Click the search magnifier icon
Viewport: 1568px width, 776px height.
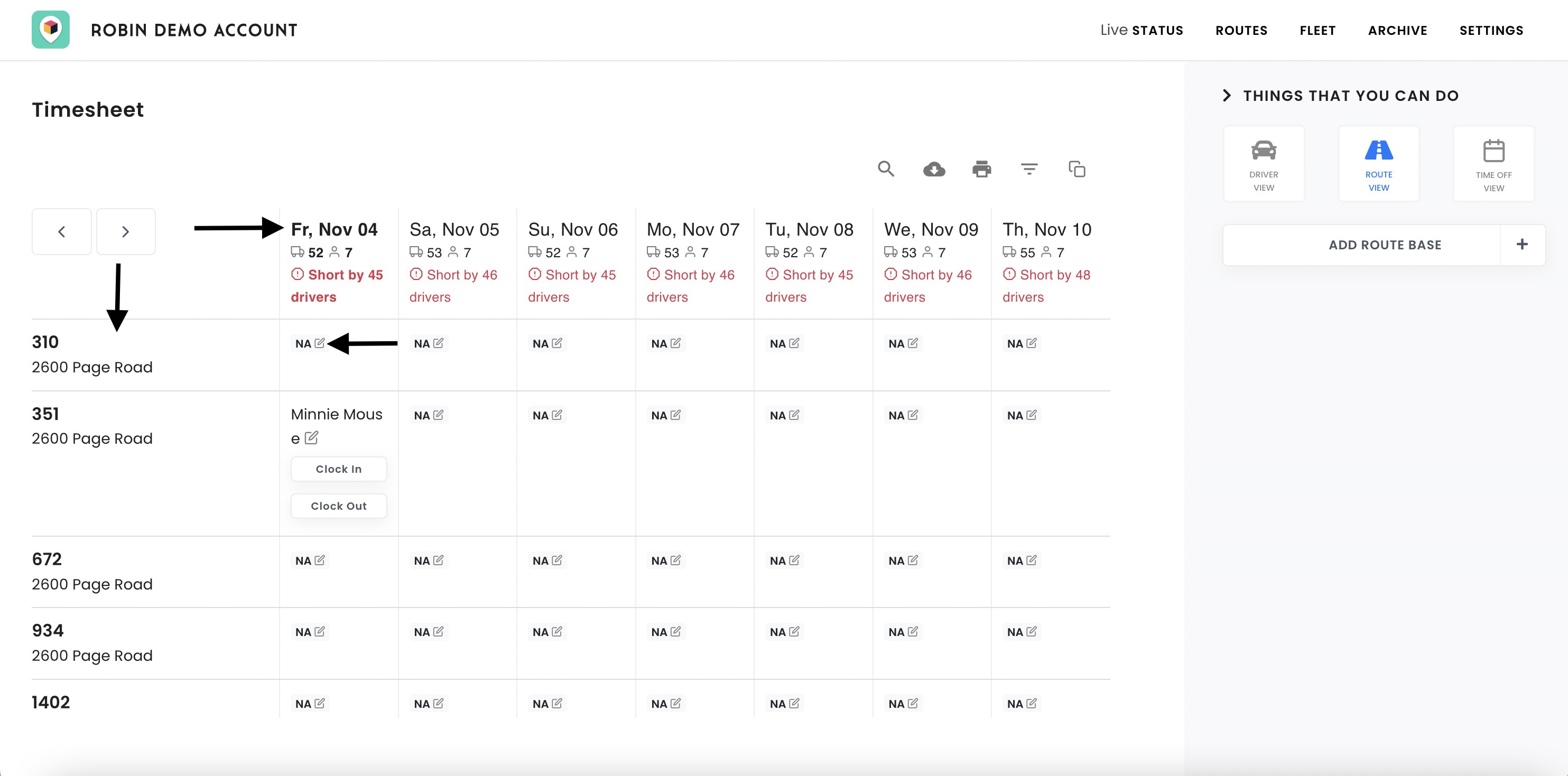click(x=886, y=169)
